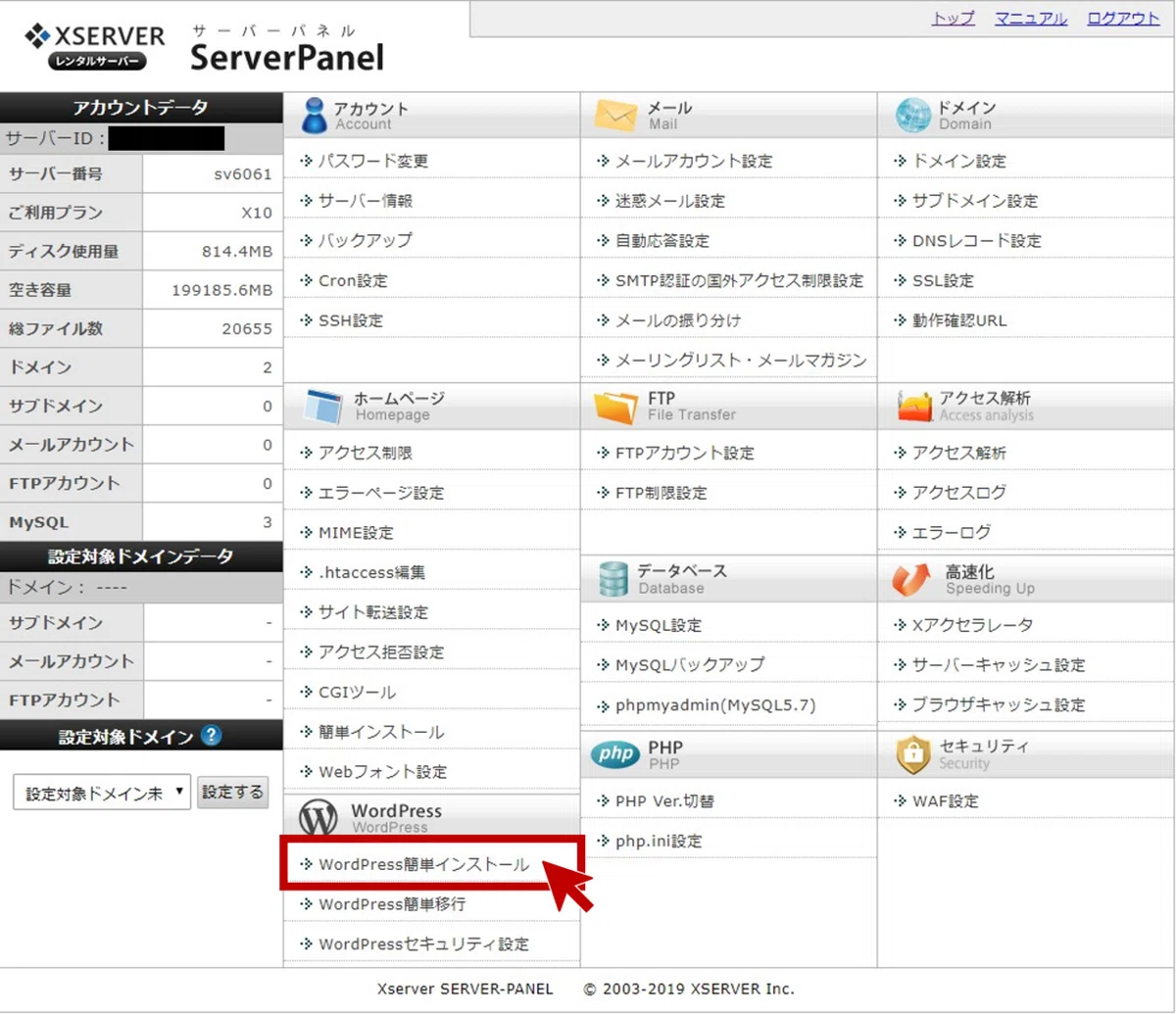This screenshot has height=1014, width=1176.
Task: Open WordPress簡単インストール
Action: [x=424, y=865]
